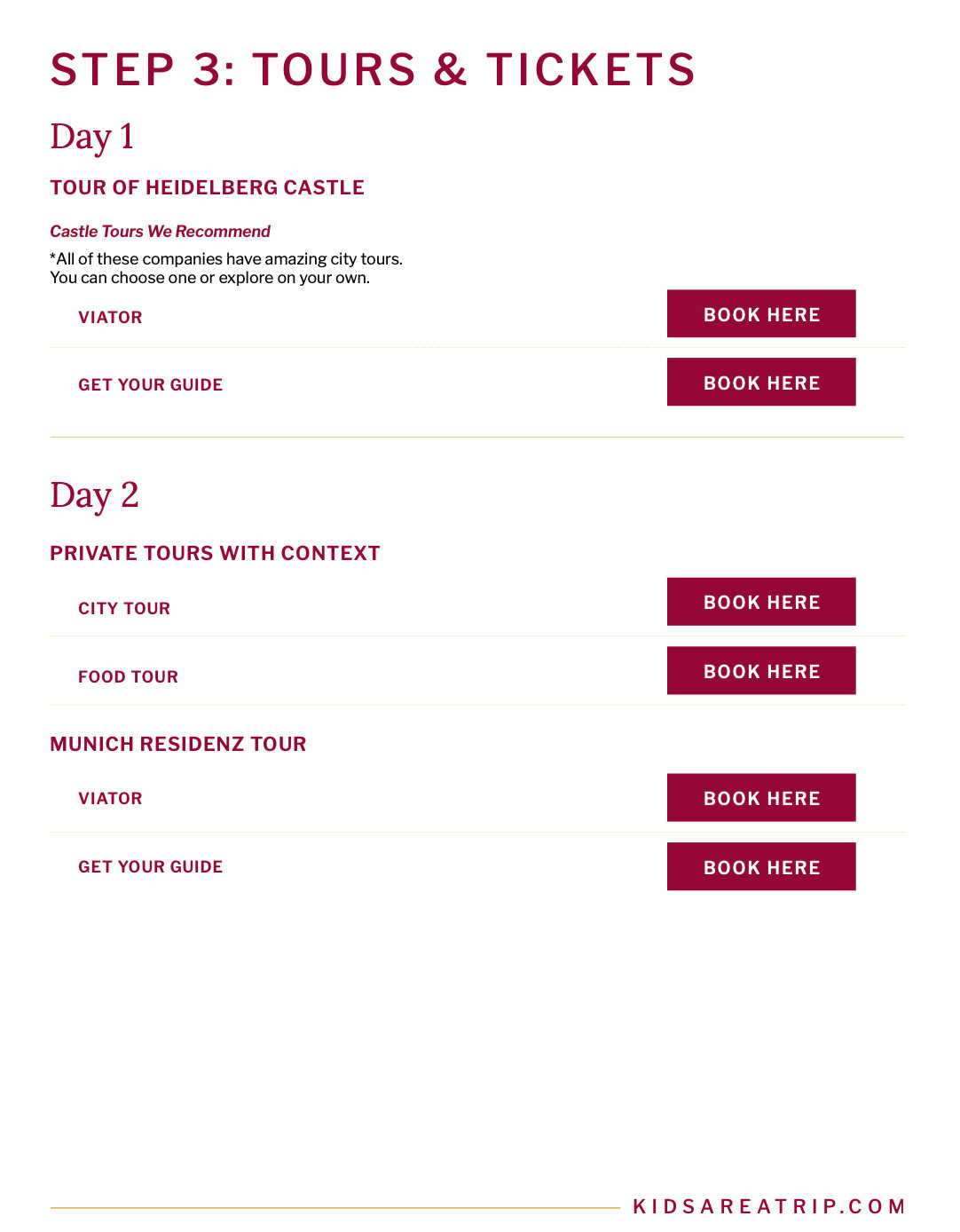Image resolution: width=960 pixels, height=1232 pixels.
Task: Click the Tour of Heidelberg Castle heading
Action: [208, 187]
